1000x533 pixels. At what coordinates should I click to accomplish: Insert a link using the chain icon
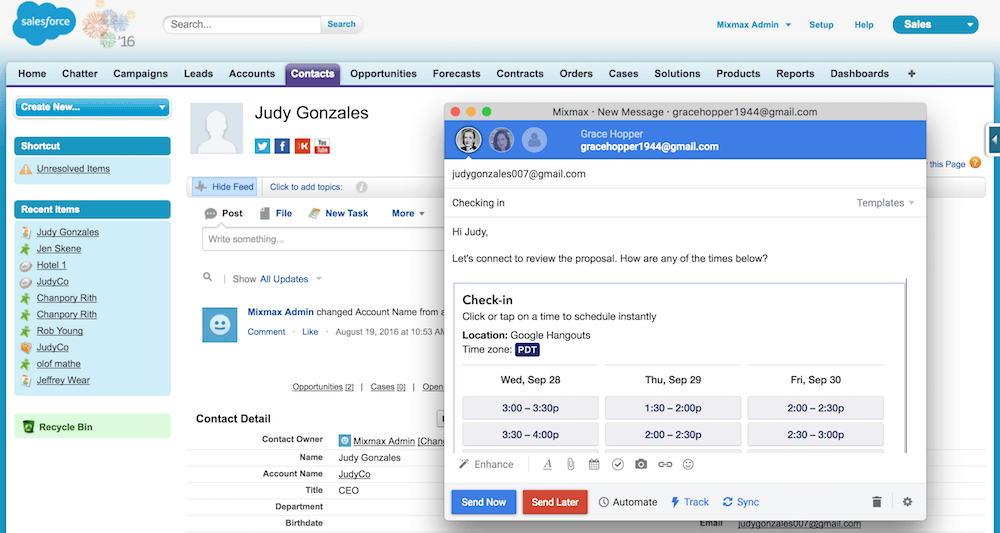coord(665,464)
